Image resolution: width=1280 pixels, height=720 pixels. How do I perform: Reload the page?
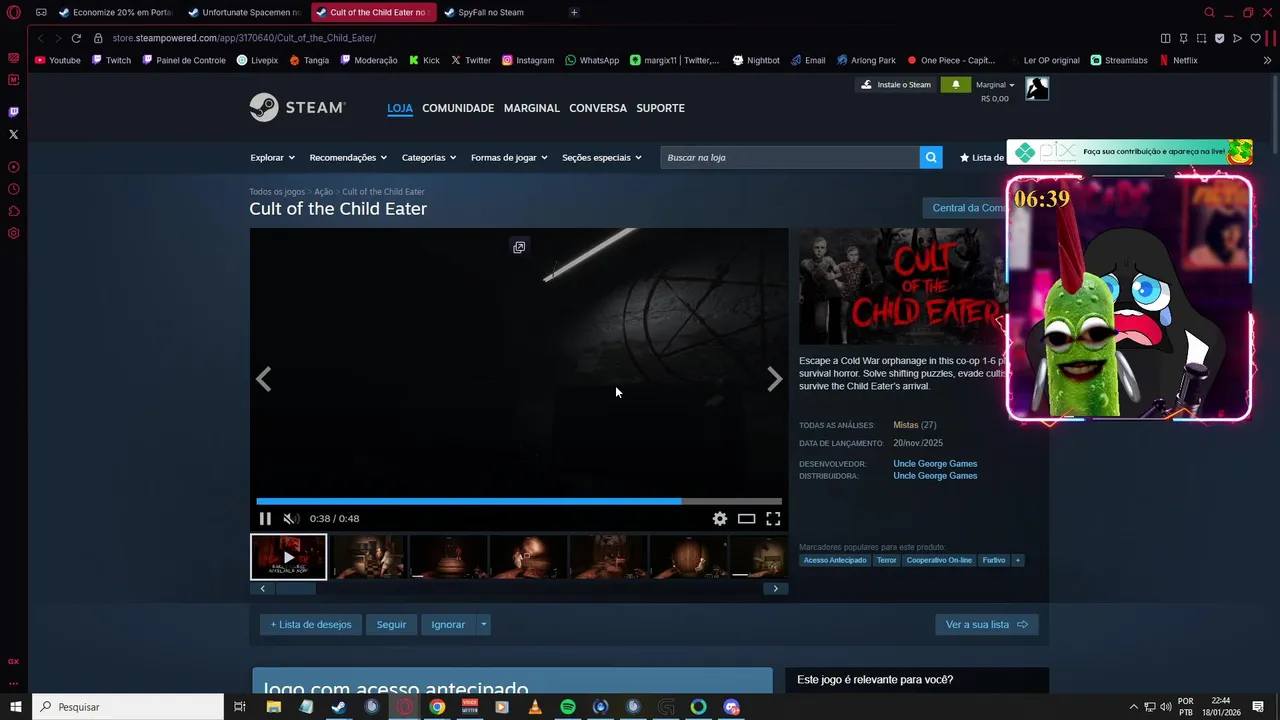pos(76,38)
